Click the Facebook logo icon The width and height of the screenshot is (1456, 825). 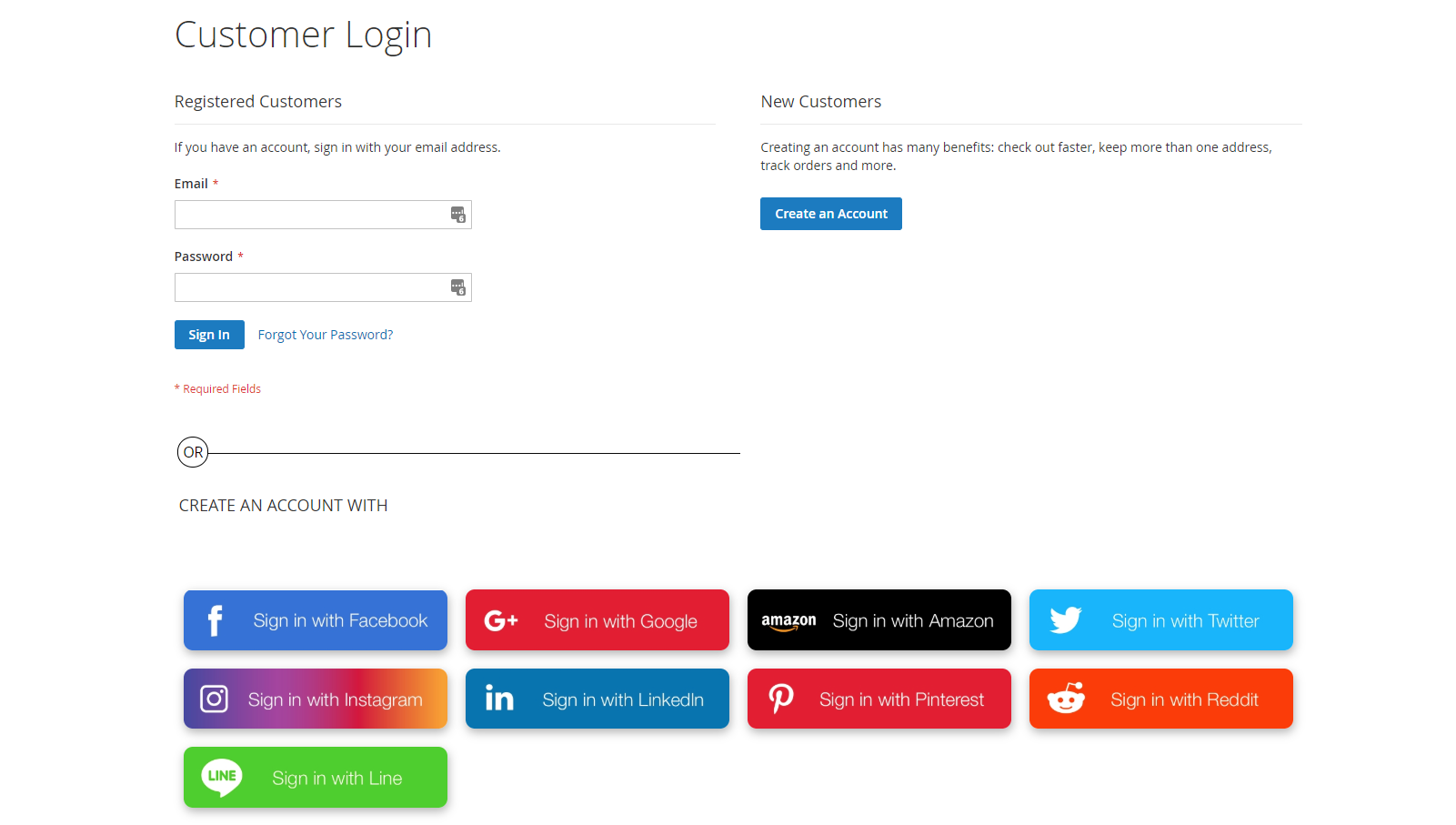pyautogui.click(x=215, y=620)
